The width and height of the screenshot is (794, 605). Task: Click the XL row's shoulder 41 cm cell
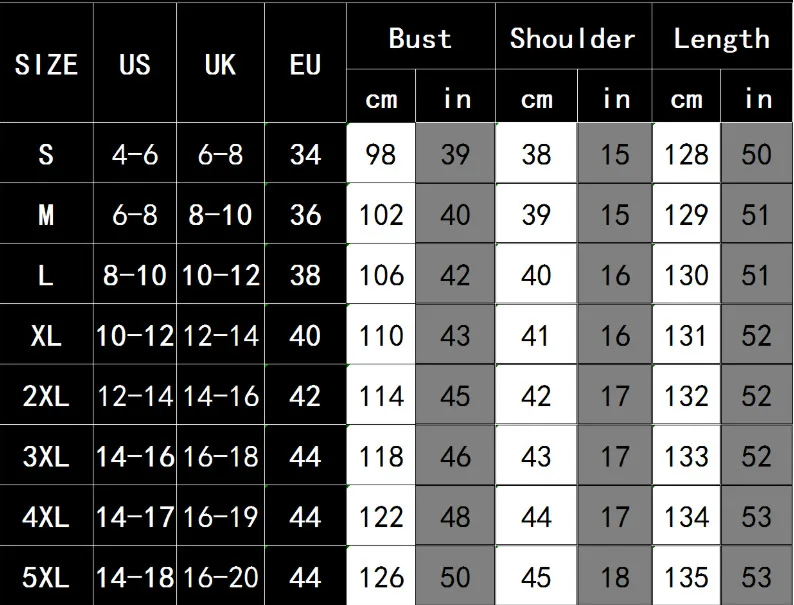pyautogui.click(x=536, y=335)
